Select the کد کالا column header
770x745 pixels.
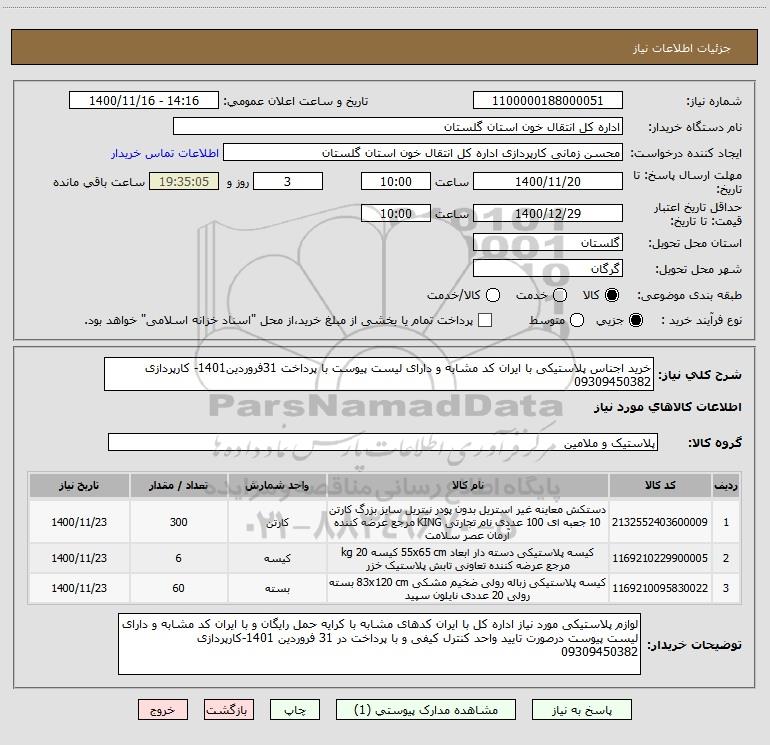point(660,486)
